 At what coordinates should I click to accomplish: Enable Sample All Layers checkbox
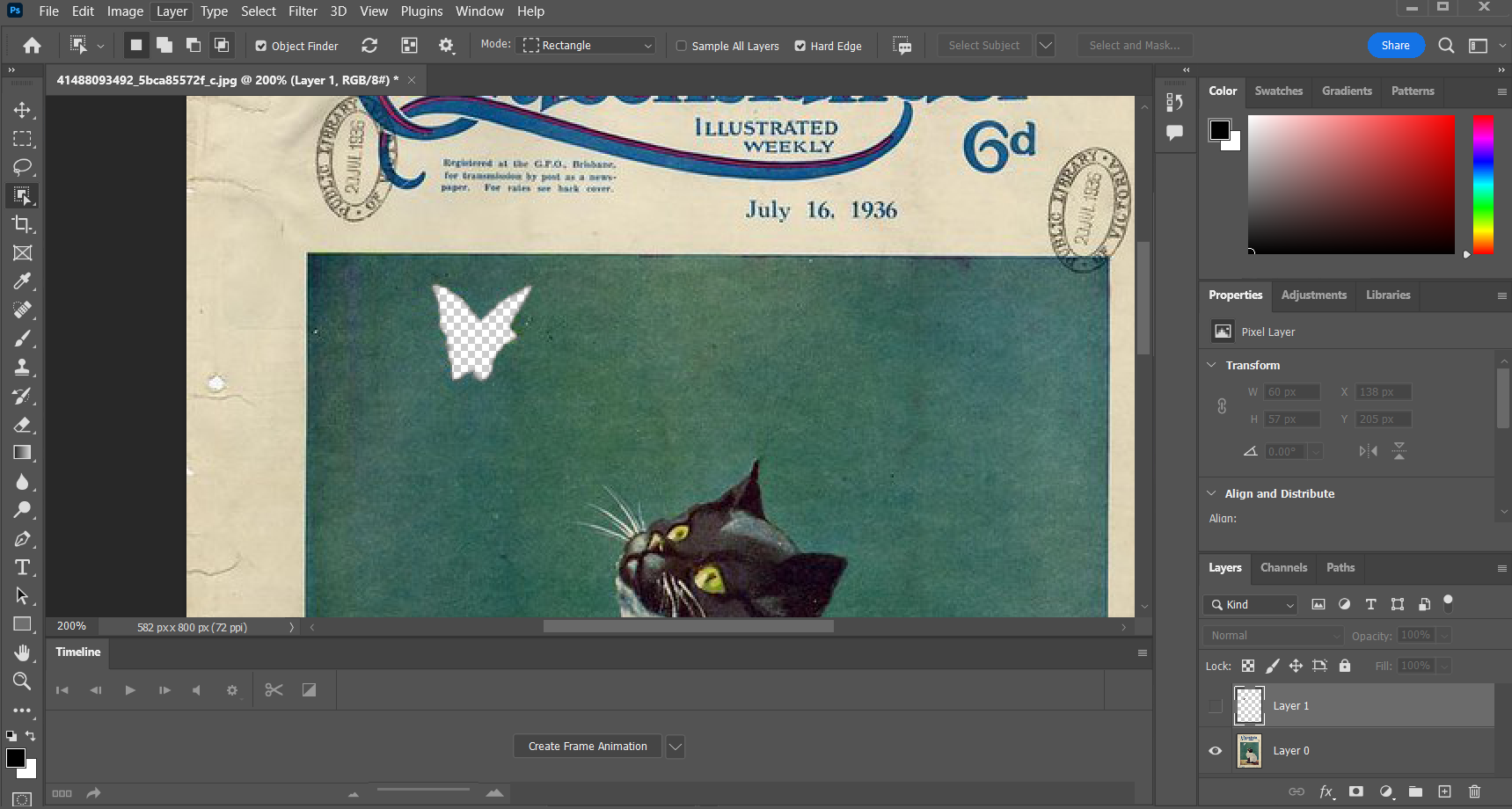click(x=682, y=46)
